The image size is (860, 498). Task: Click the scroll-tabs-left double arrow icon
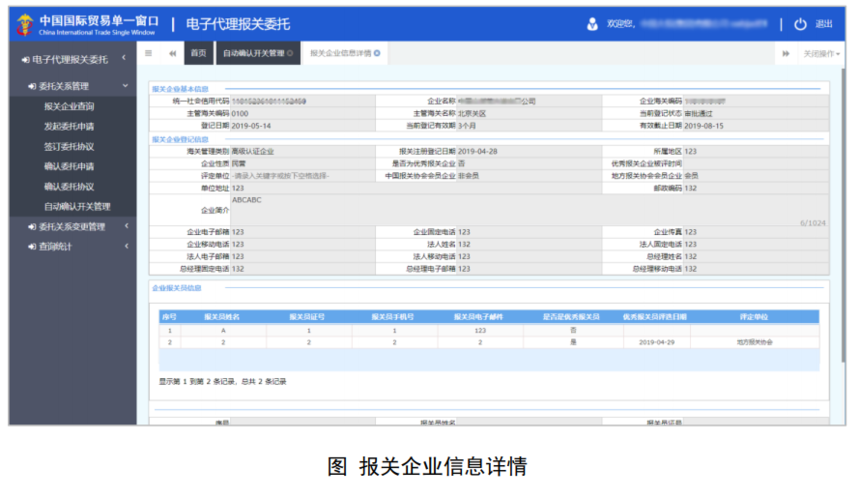click(x=173, y=53)
